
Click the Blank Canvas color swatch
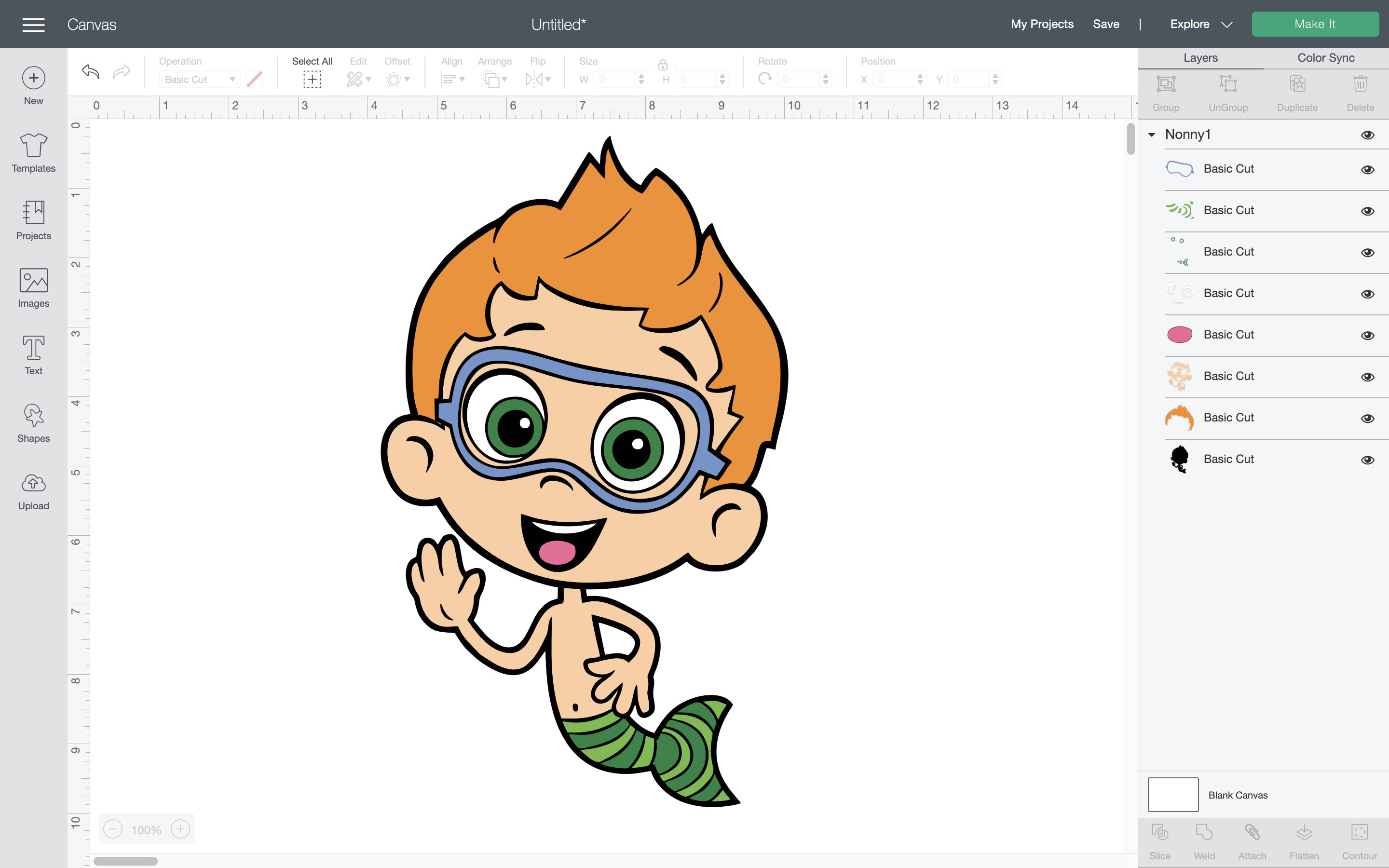[x=1172, y=795]
